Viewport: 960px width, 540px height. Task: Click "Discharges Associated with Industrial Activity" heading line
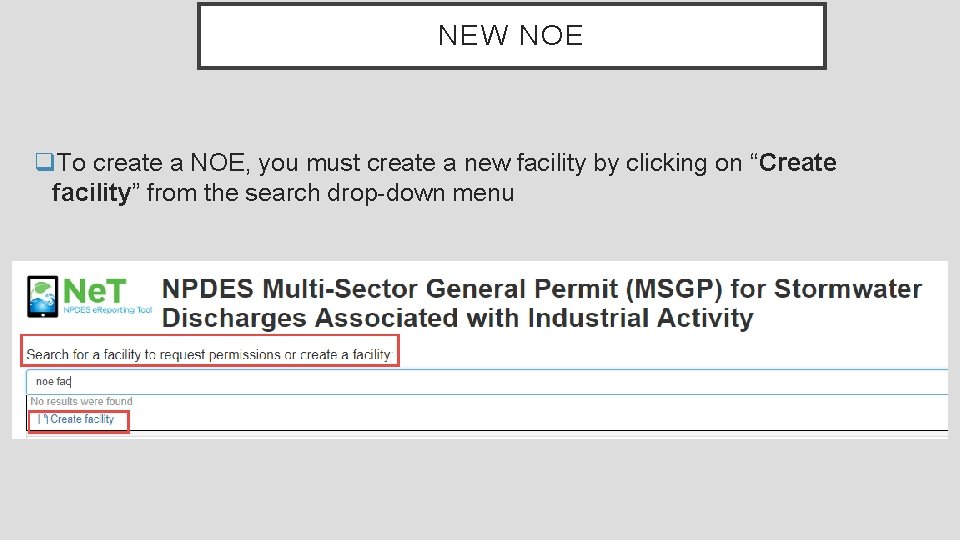(x=457, y=318)
